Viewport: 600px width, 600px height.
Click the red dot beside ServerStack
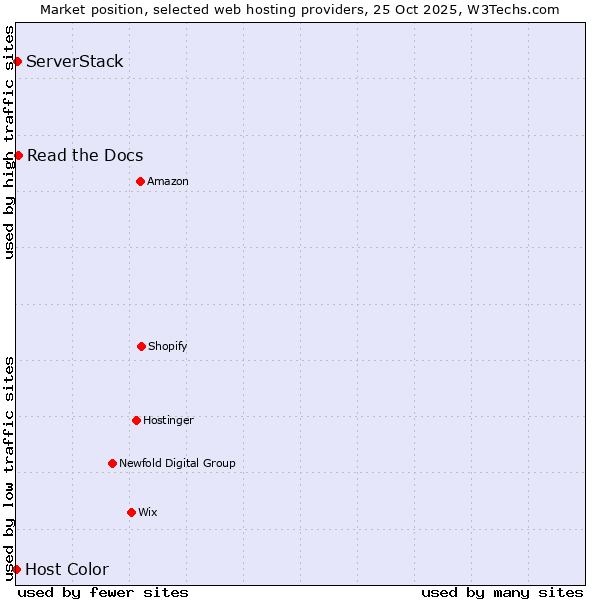17,62
